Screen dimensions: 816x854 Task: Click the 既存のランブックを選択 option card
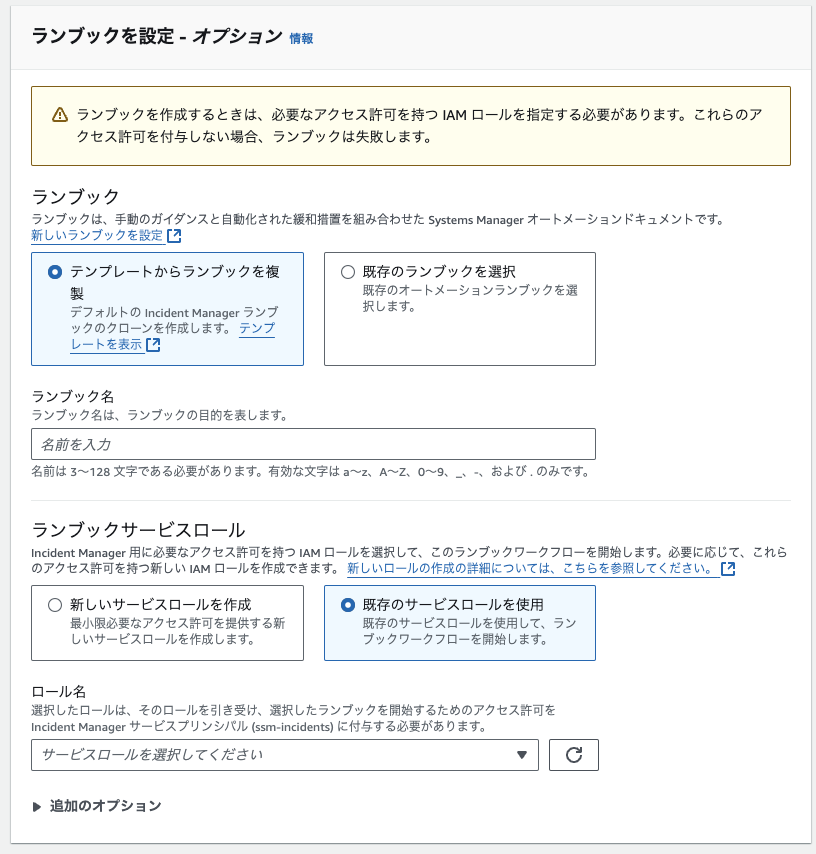pos(460,309)
